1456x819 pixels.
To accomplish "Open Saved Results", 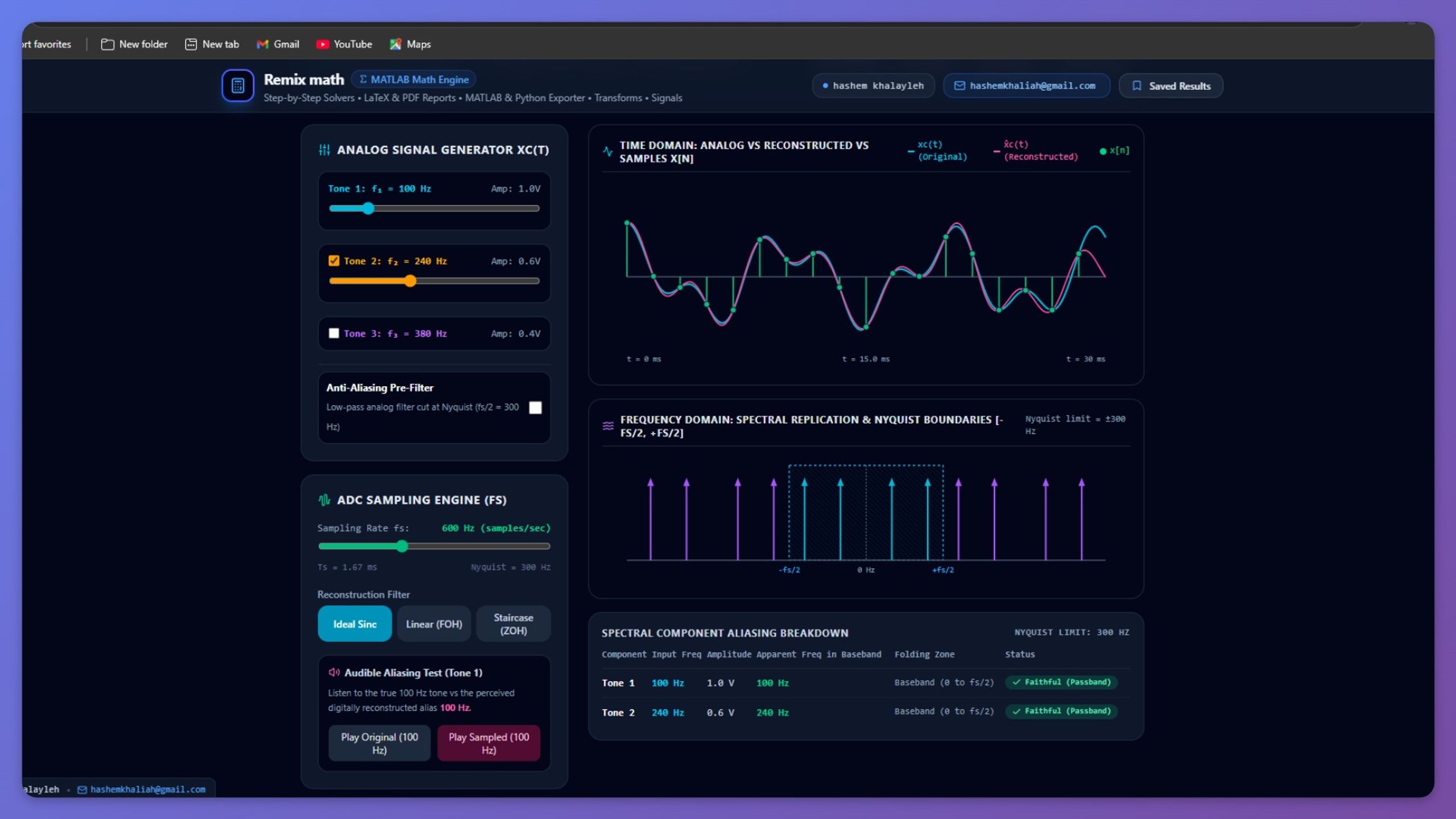I will pyautogui.click(x=1170, y=86).
